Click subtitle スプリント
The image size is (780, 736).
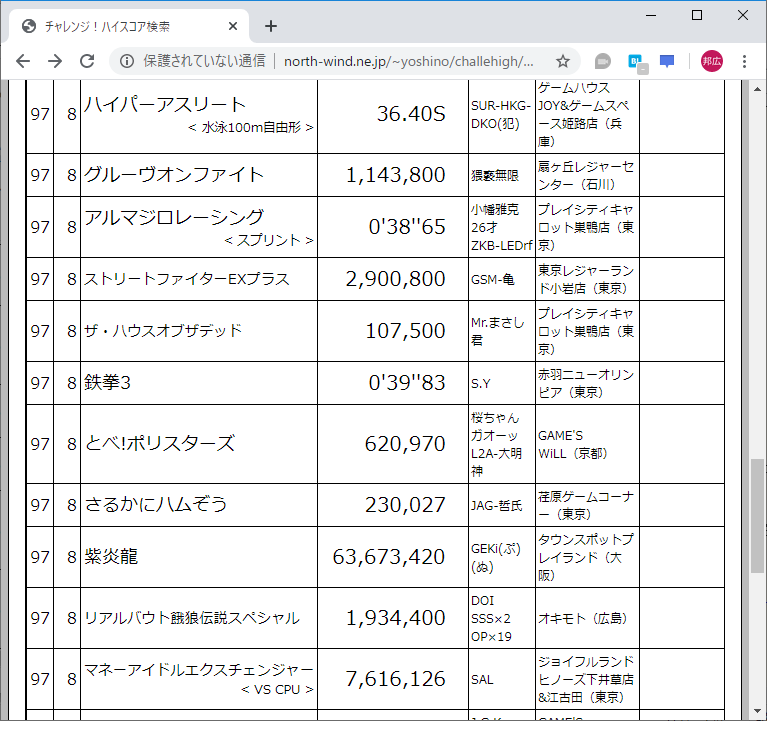pyautogui.click(x=269, y=241)
